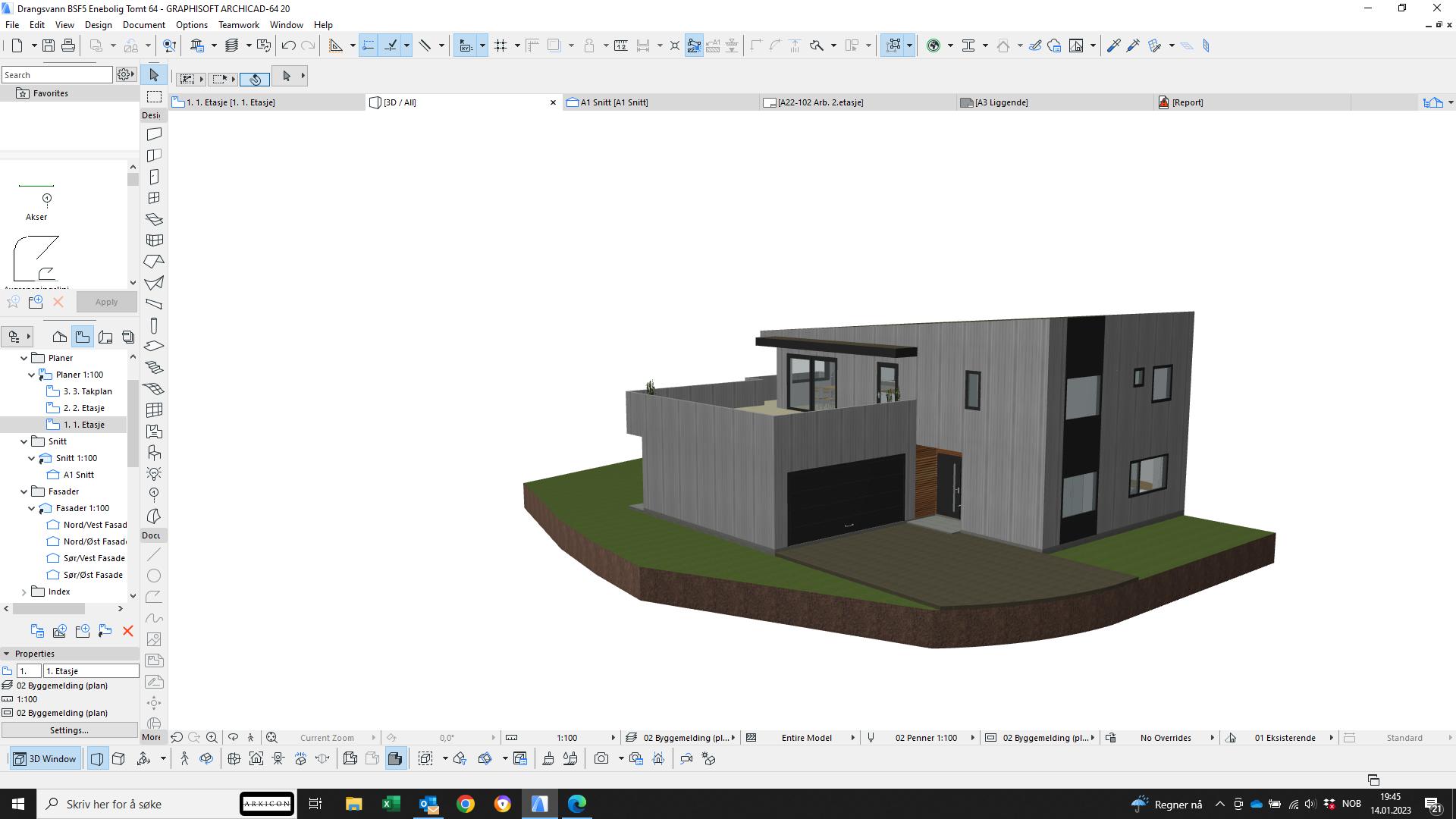Click the Save icon in toolbar
The height and width of the screenshot is (819, 1456).
(x=48, y=45)
